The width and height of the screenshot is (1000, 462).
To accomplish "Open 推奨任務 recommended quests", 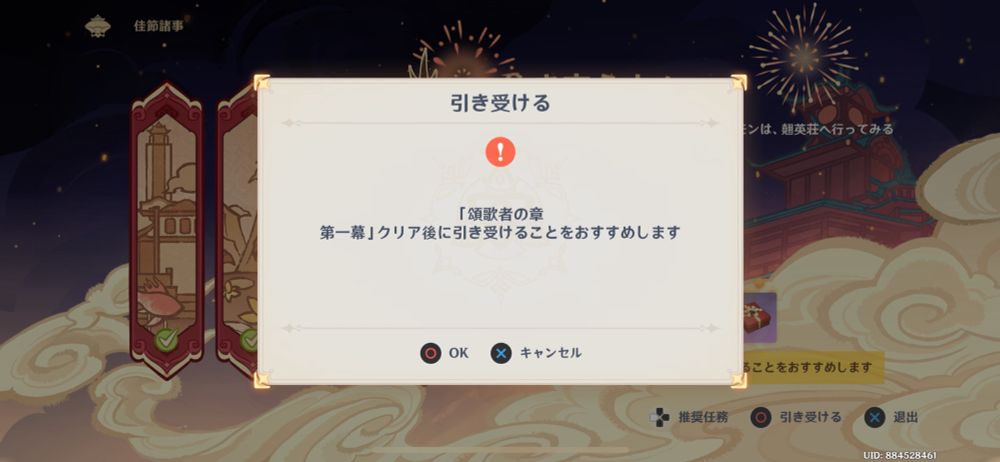I will click(x=703, y=418).
